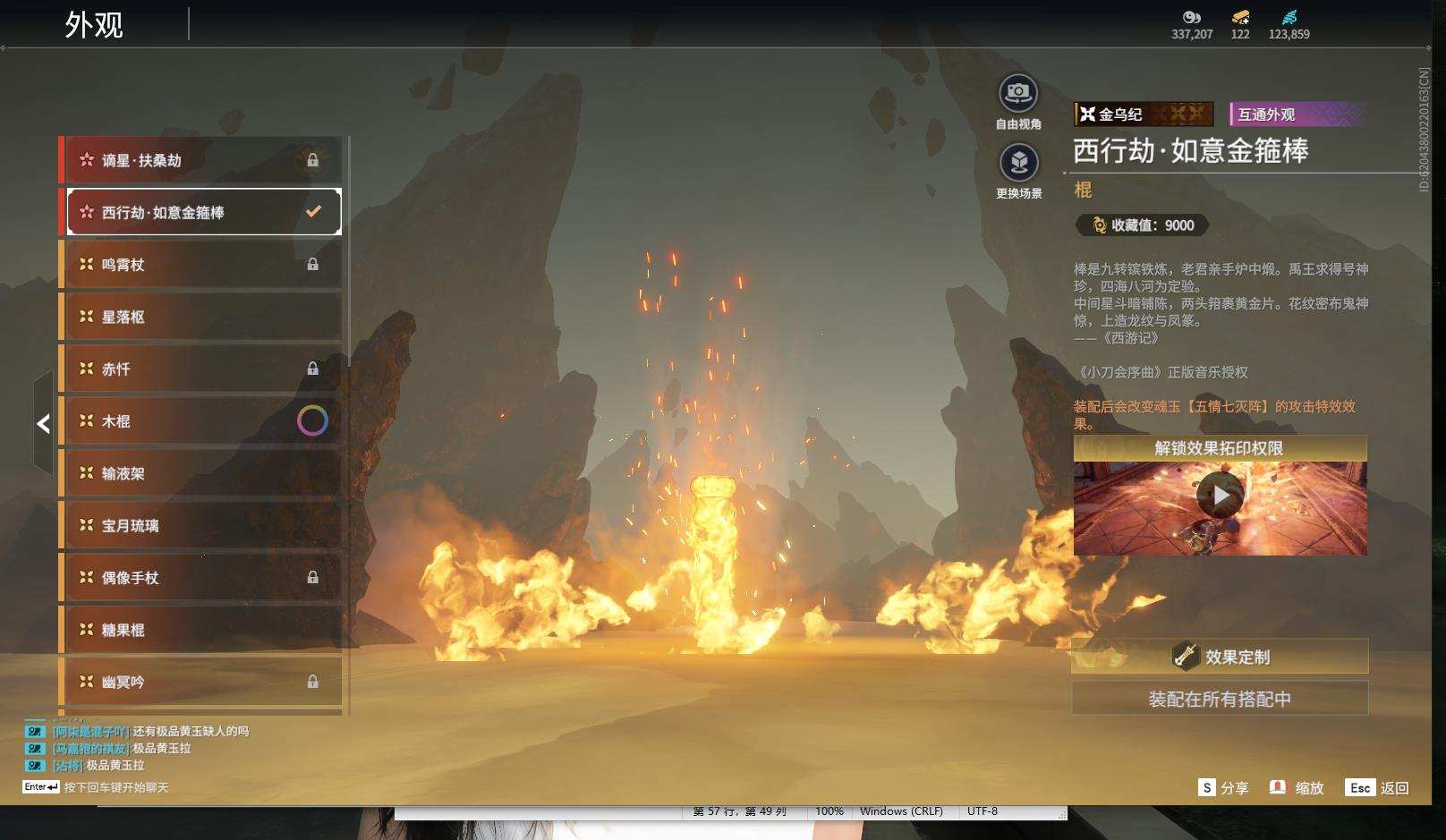1446x840 pixels.
Task: Play the 解锁效果拓印权限 preview video
Action: [1221, 495]
